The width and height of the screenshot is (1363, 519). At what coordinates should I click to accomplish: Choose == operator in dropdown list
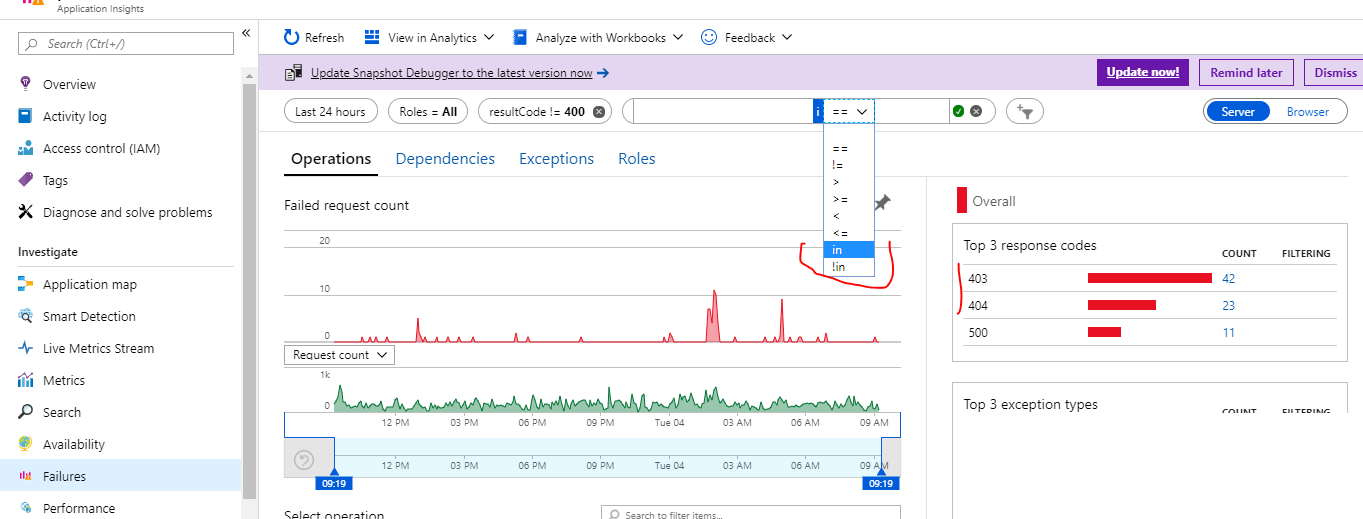(849, 148)
